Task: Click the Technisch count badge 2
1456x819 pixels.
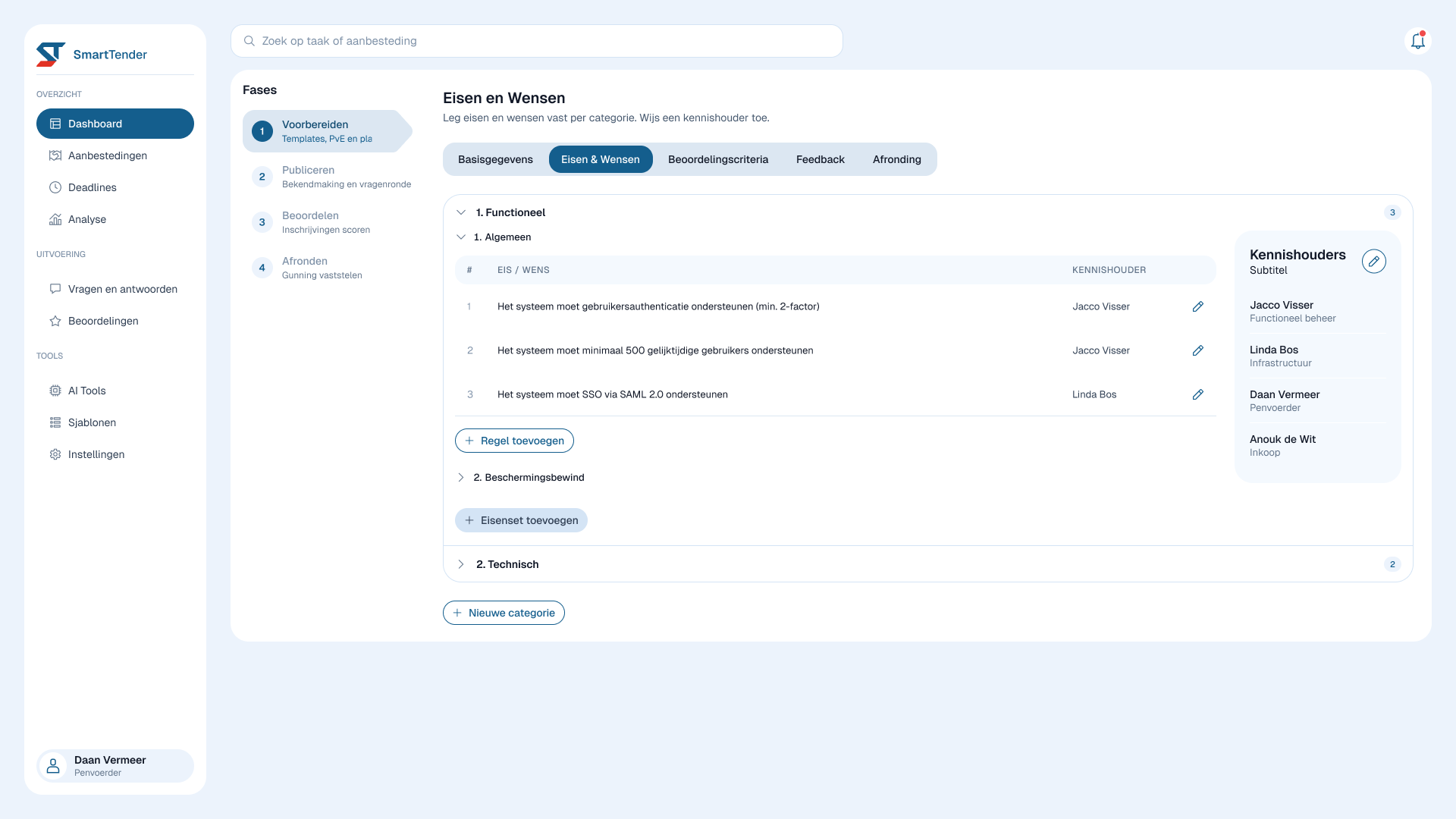Action: (1392, 564)
